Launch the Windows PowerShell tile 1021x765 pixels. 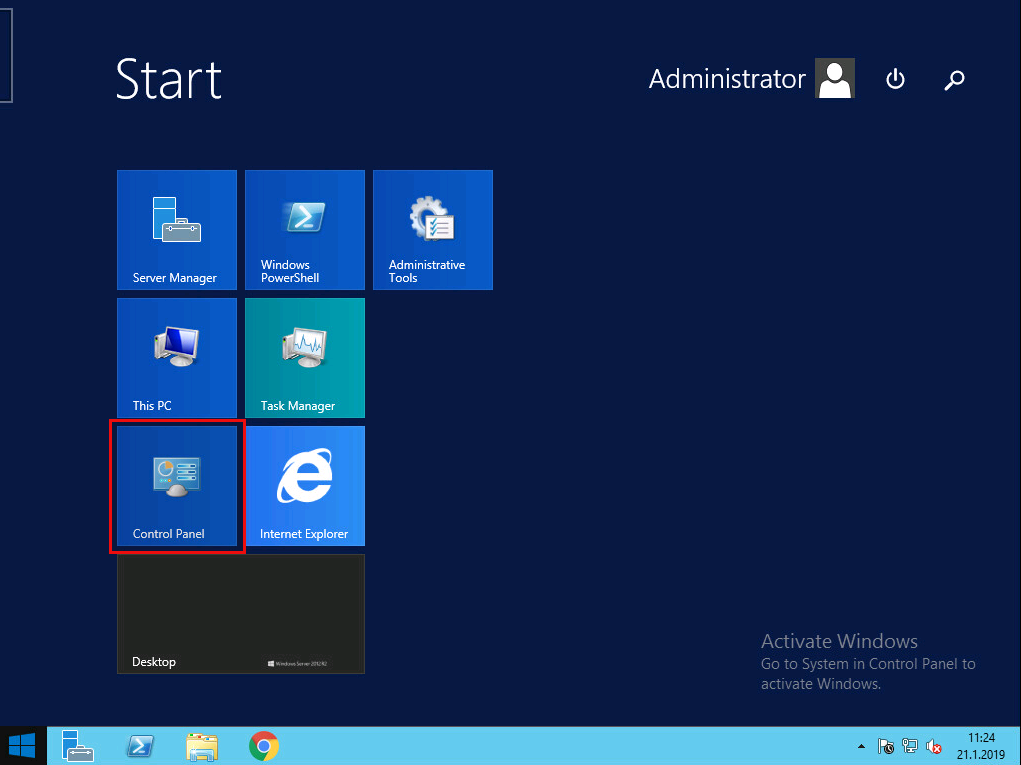[305, 230]
